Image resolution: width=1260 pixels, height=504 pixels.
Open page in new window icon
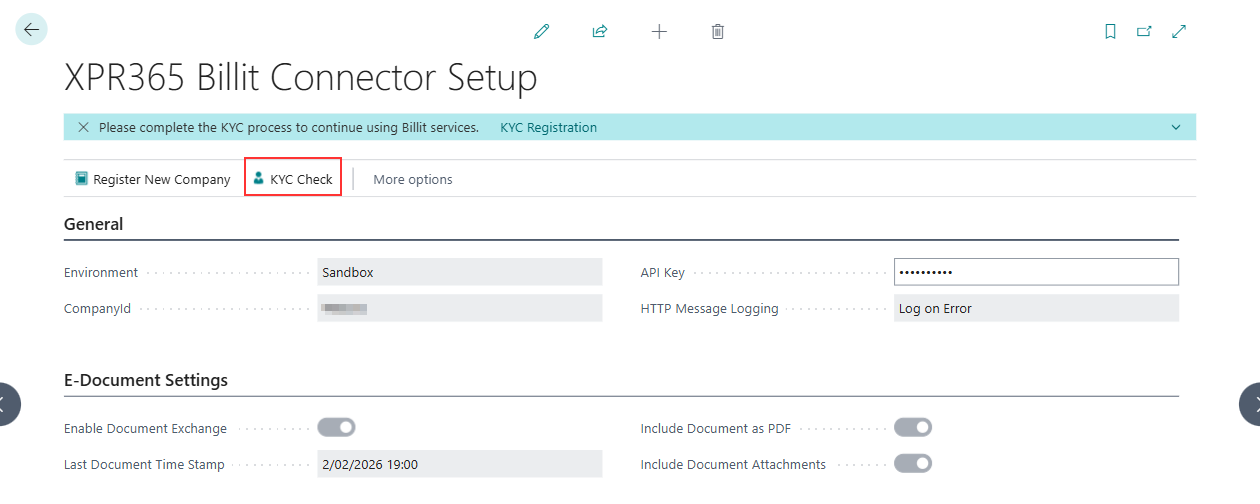coord(1144,32)
